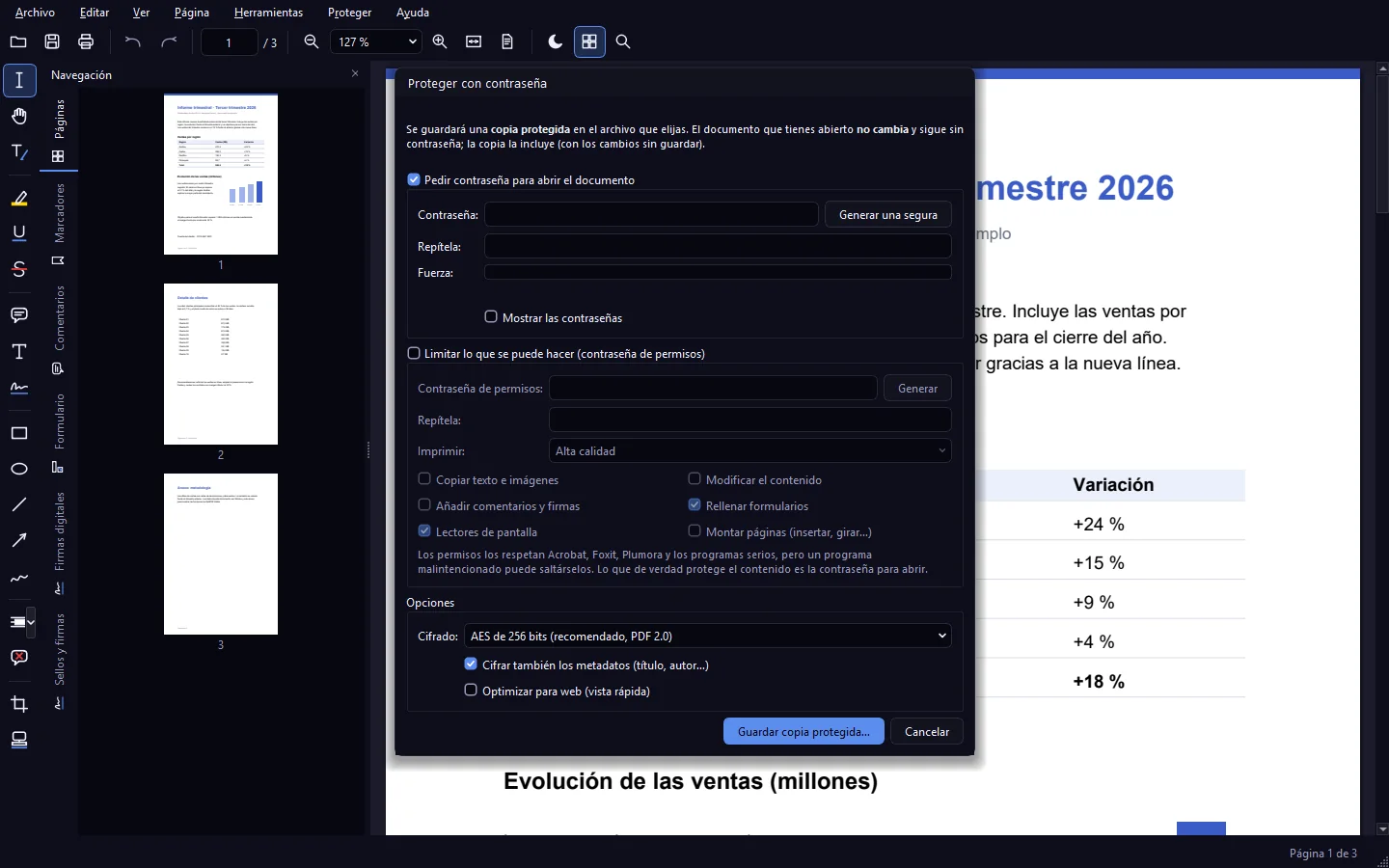Click 'Guardar copia protegida...' button

803,731
